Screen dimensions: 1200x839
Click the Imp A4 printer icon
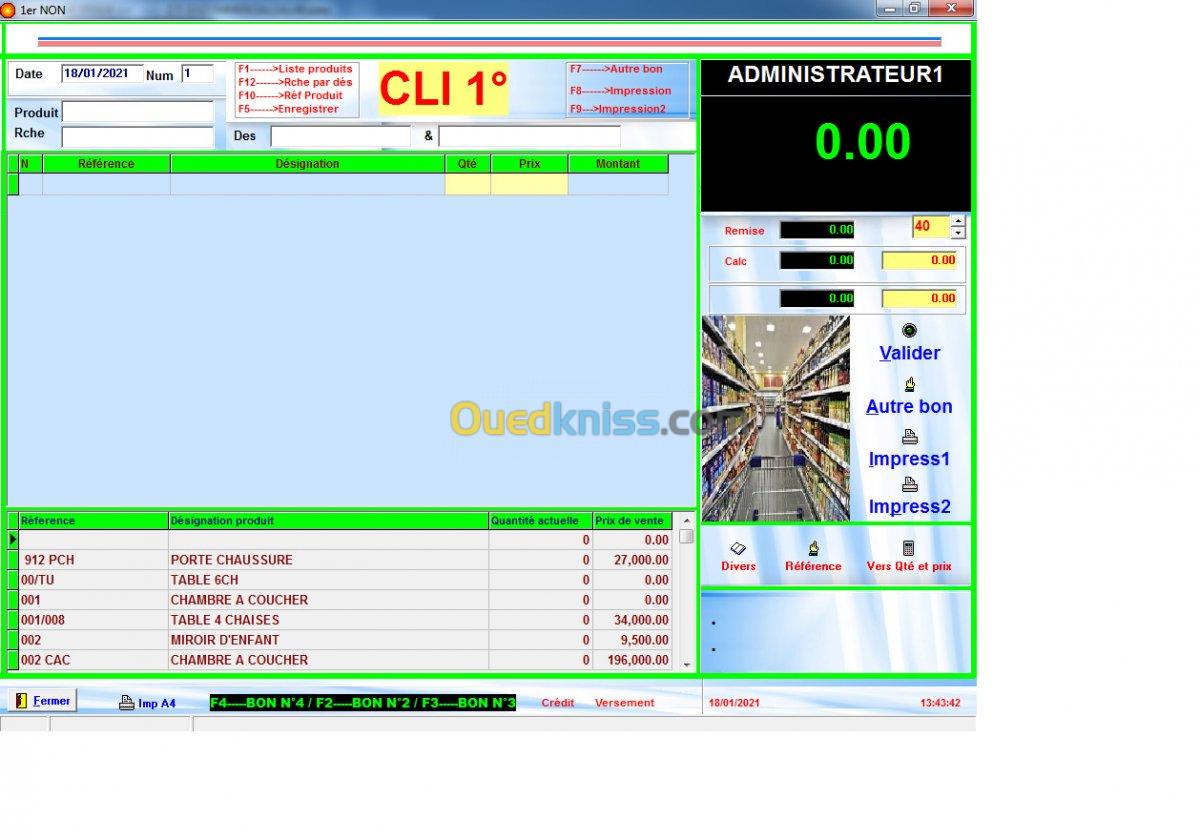click(x=127, y=703)
